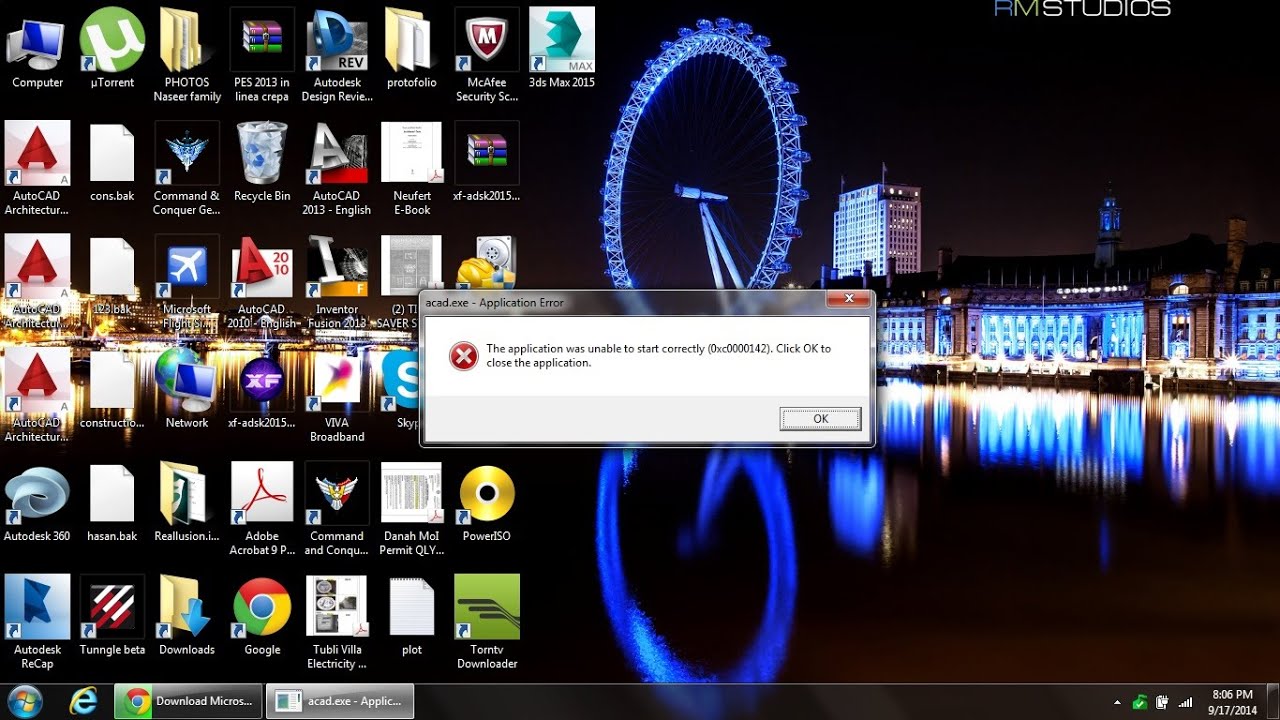1280x720 pixels.
Task: Select the xf-adsk2015 WinRAR archive icon
Action: click(x=487, y=162)
